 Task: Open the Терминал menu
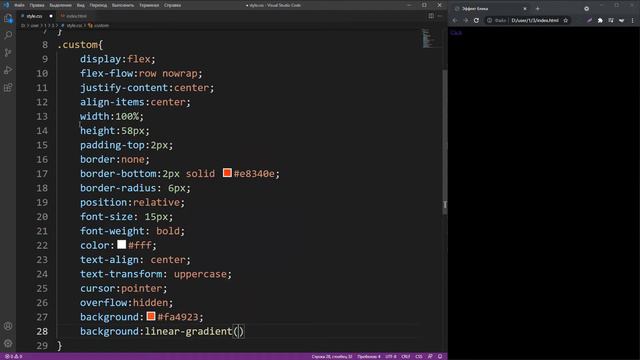click(x=149, y=5)
